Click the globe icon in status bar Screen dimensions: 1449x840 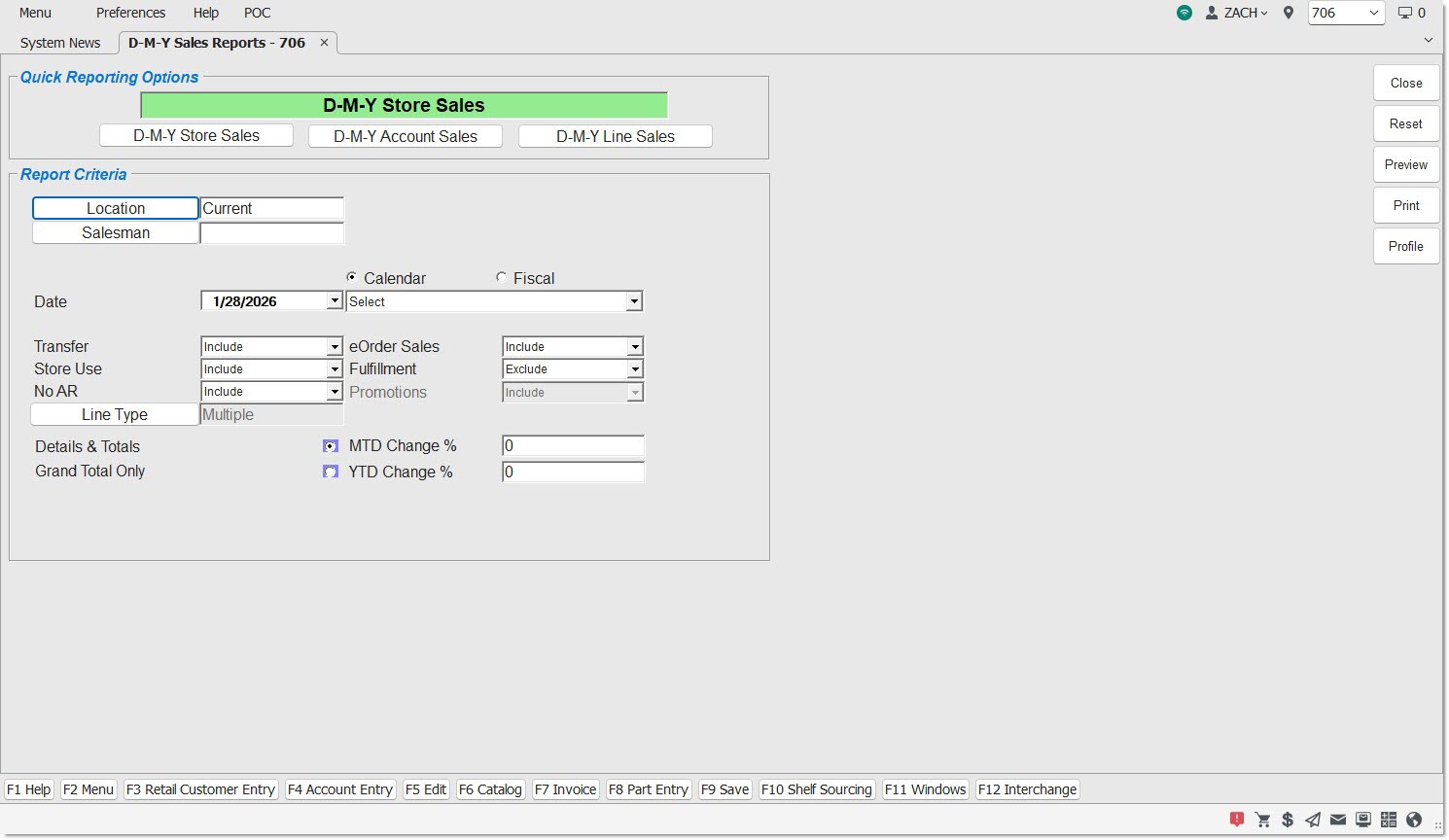[x=1414, y=820]
